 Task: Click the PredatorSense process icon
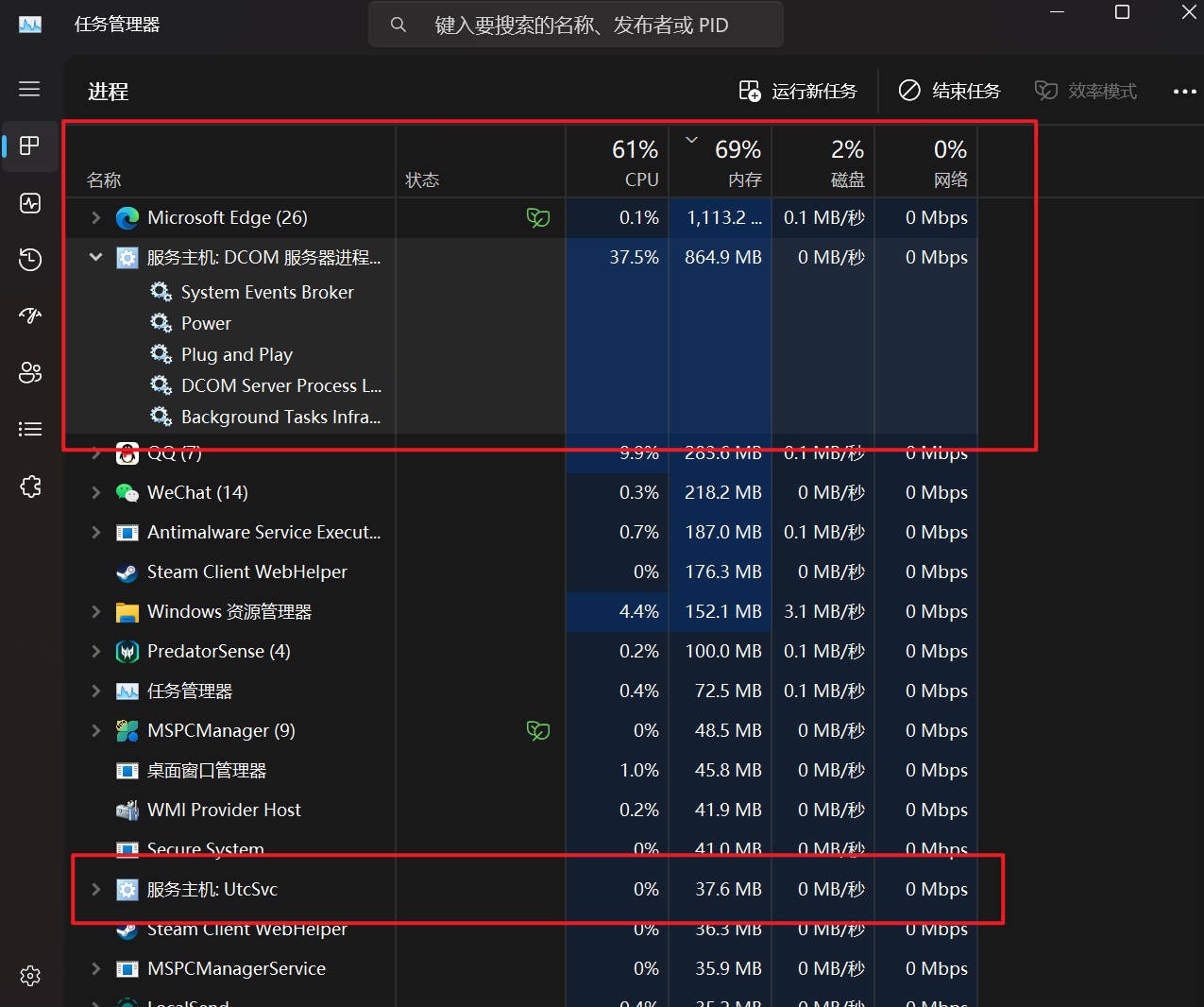click(x=127, y=652)
